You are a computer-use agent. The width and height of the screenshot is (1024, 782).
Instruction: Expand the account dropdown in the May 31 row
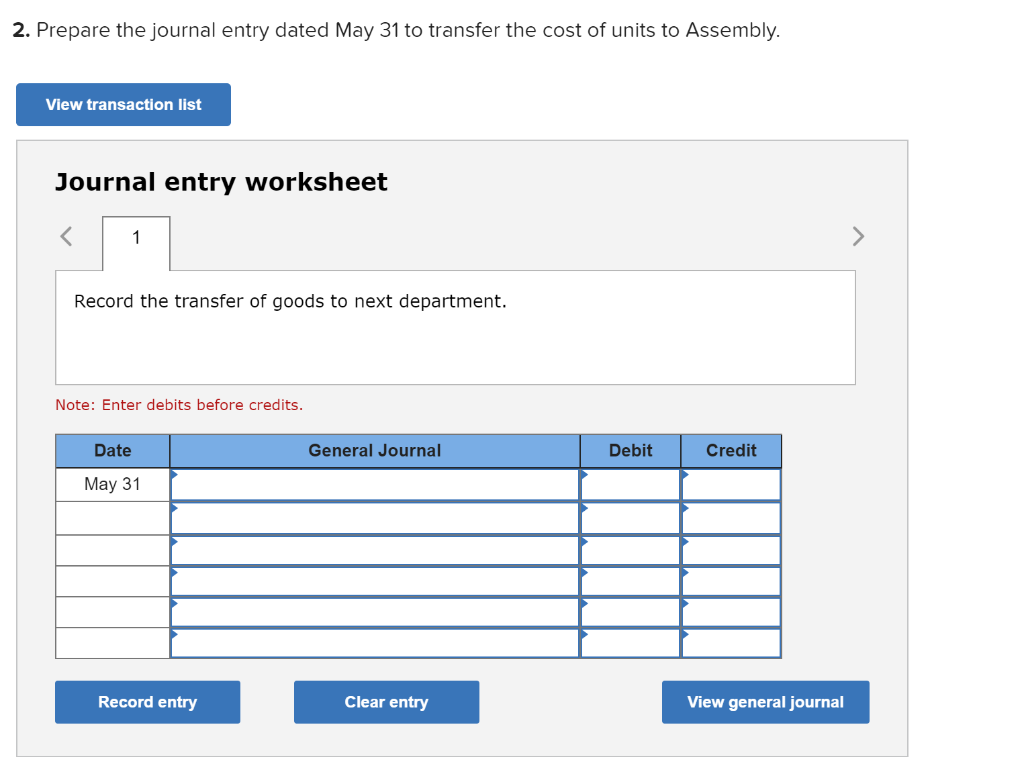click(177, 477)
